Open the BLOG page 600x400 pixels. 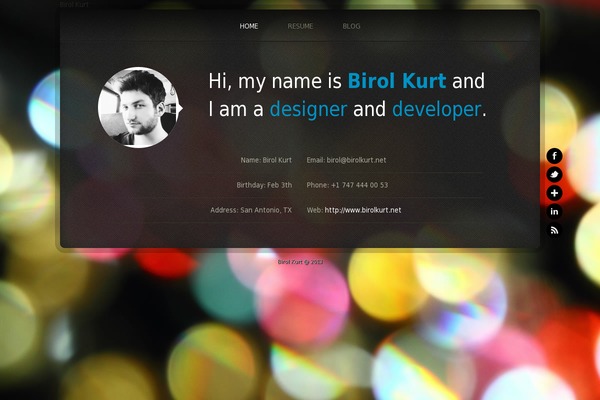[351, 26]
